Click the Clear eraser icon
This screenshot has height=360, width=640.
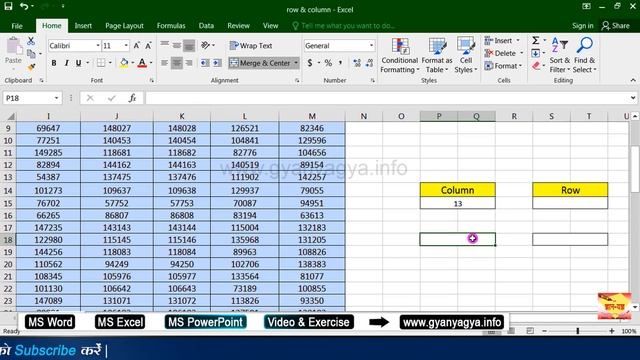coord(536,66)
